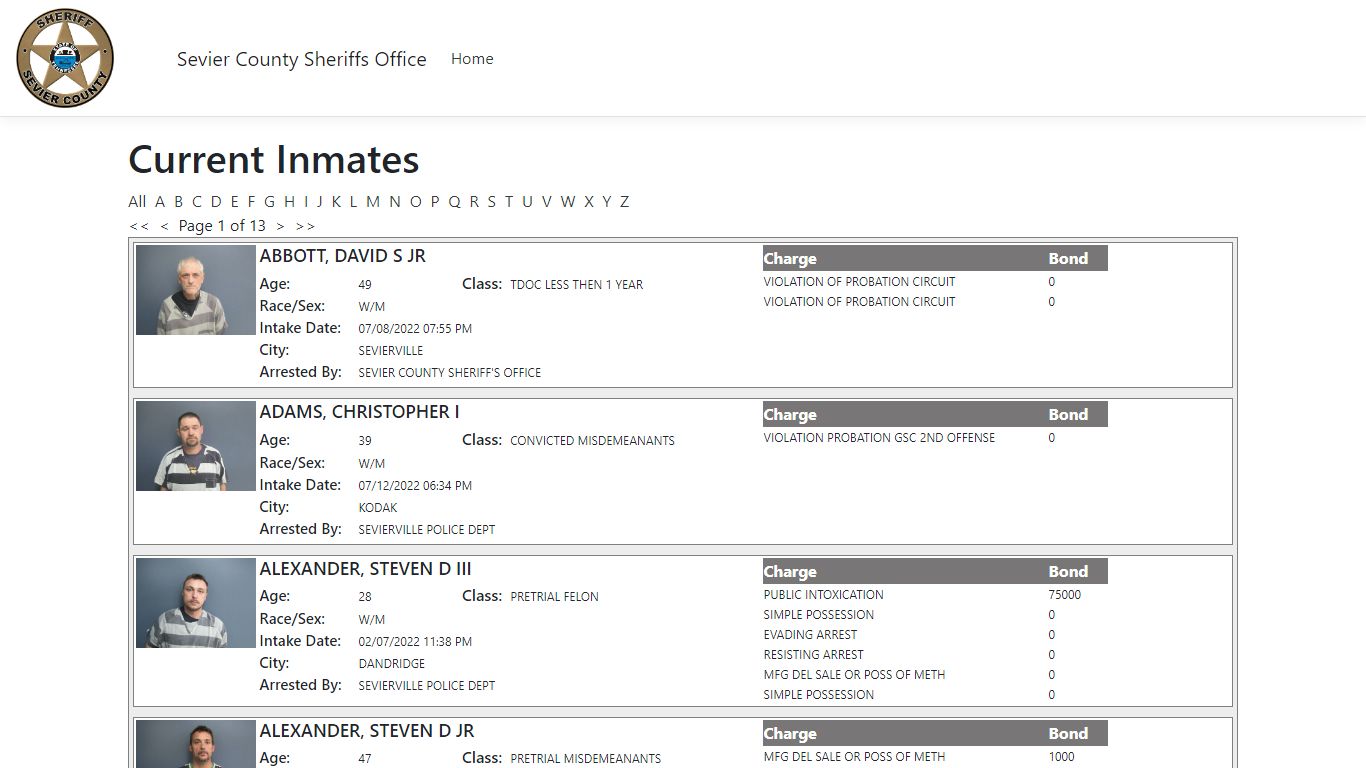Viewport: 1366px width, 768px height.
Task: Filter inmates by letter Y
Action: pos(607,201)
